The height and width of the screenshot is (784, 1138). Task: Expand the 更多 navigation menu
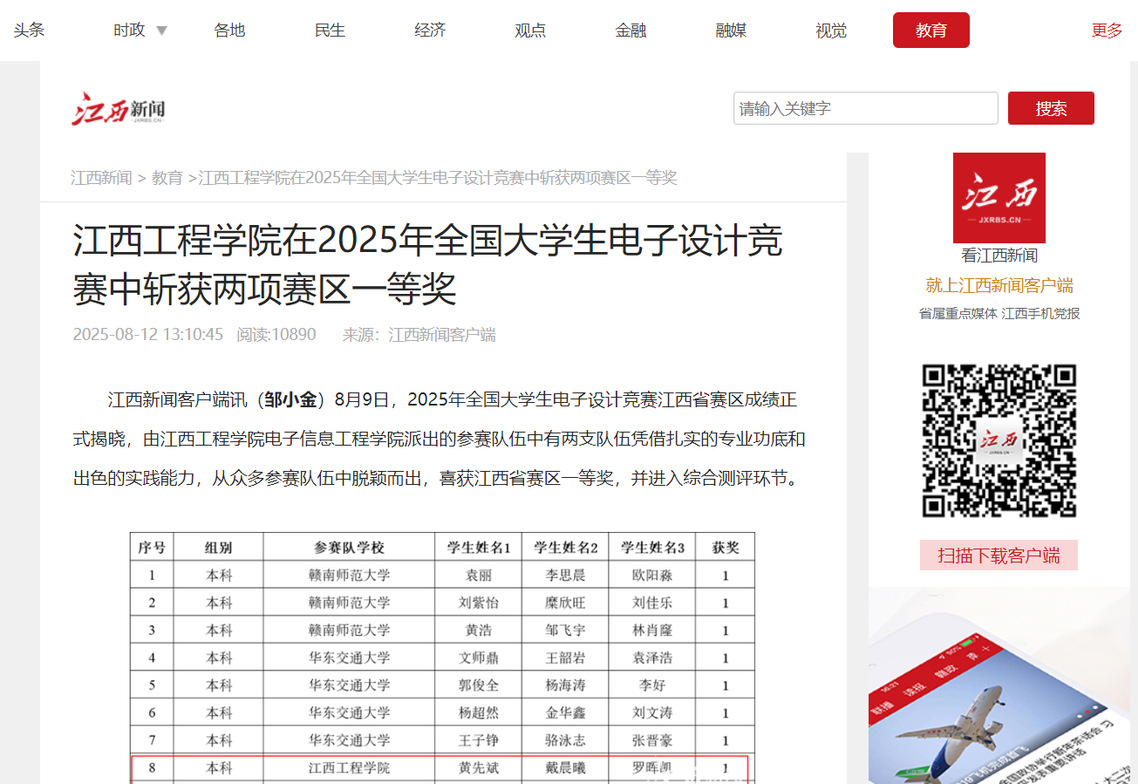click(x=1106, y=30)
